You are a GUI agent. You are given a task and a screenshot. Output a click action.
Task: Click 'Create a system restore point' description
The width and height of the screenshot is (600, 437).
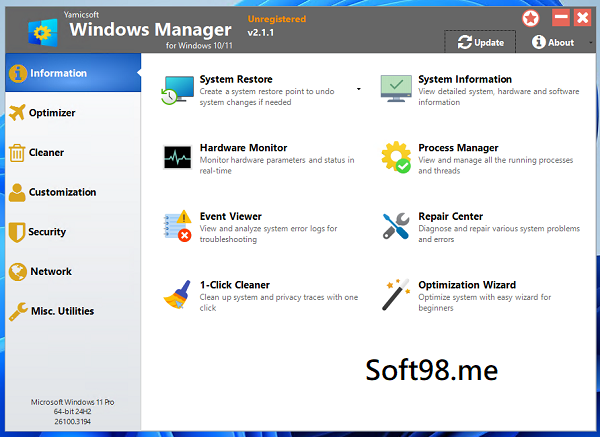267,97
